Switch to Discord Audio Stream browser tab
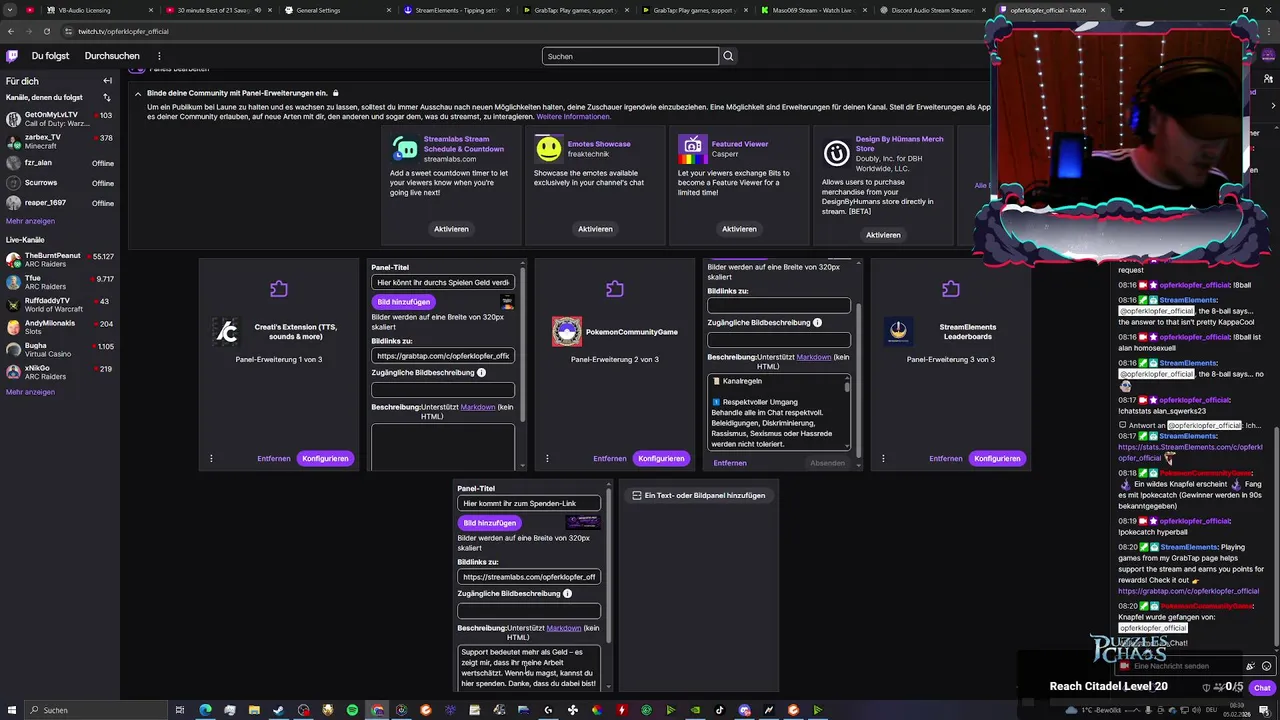 tap(934, 10)
